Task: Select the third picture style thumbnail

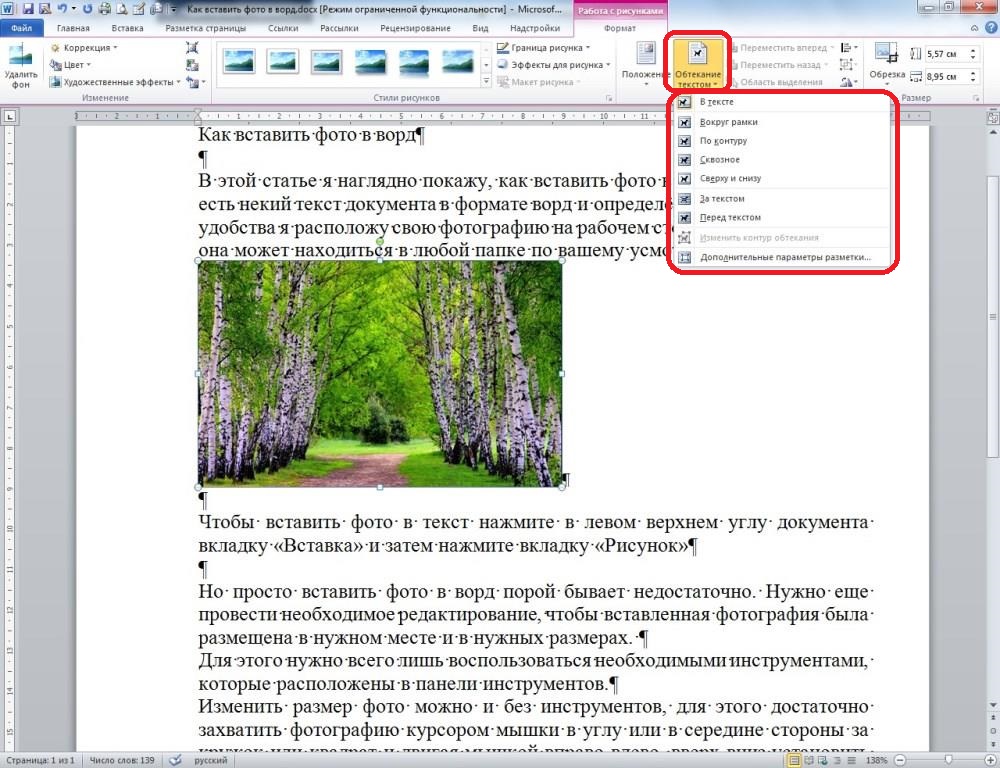Action: click(327, 63)
